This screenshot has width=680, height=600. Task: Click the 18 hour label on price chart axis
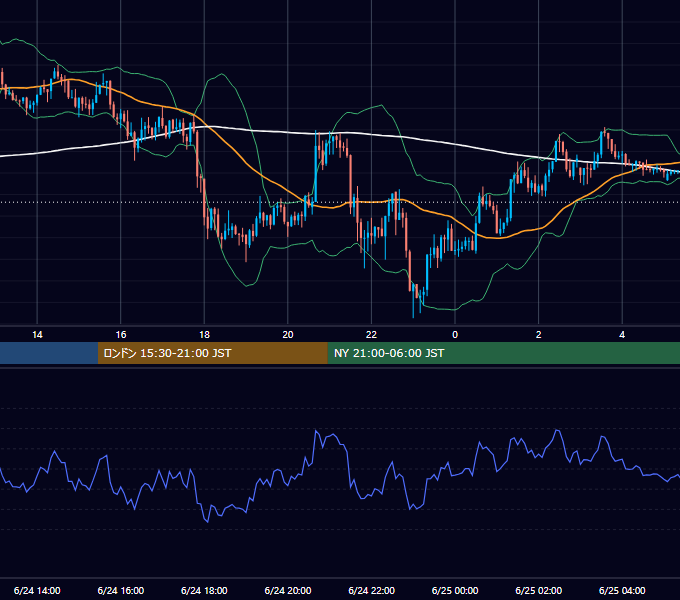[x=204, y=335]
